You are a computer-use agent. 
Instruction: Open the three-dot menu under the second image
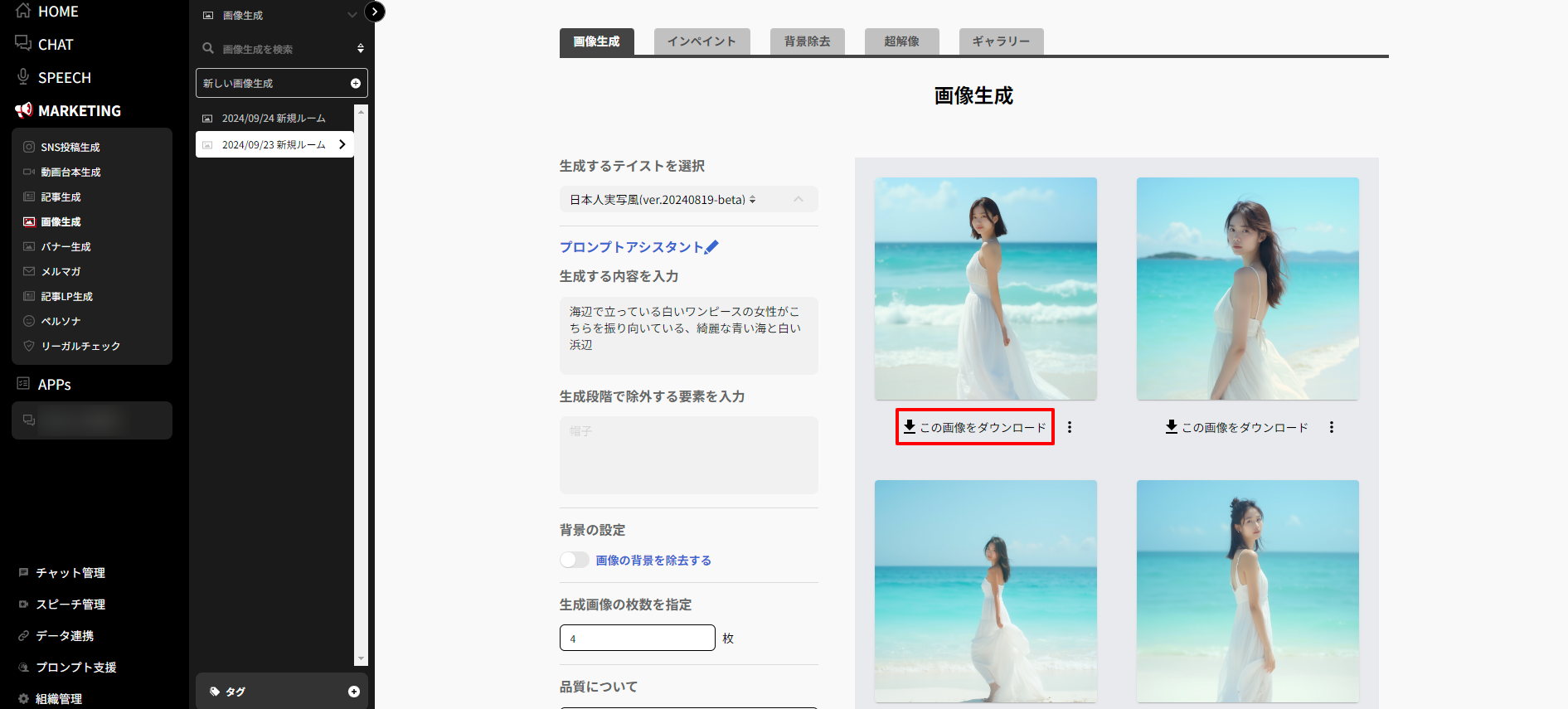click(x=1331, y=427)
